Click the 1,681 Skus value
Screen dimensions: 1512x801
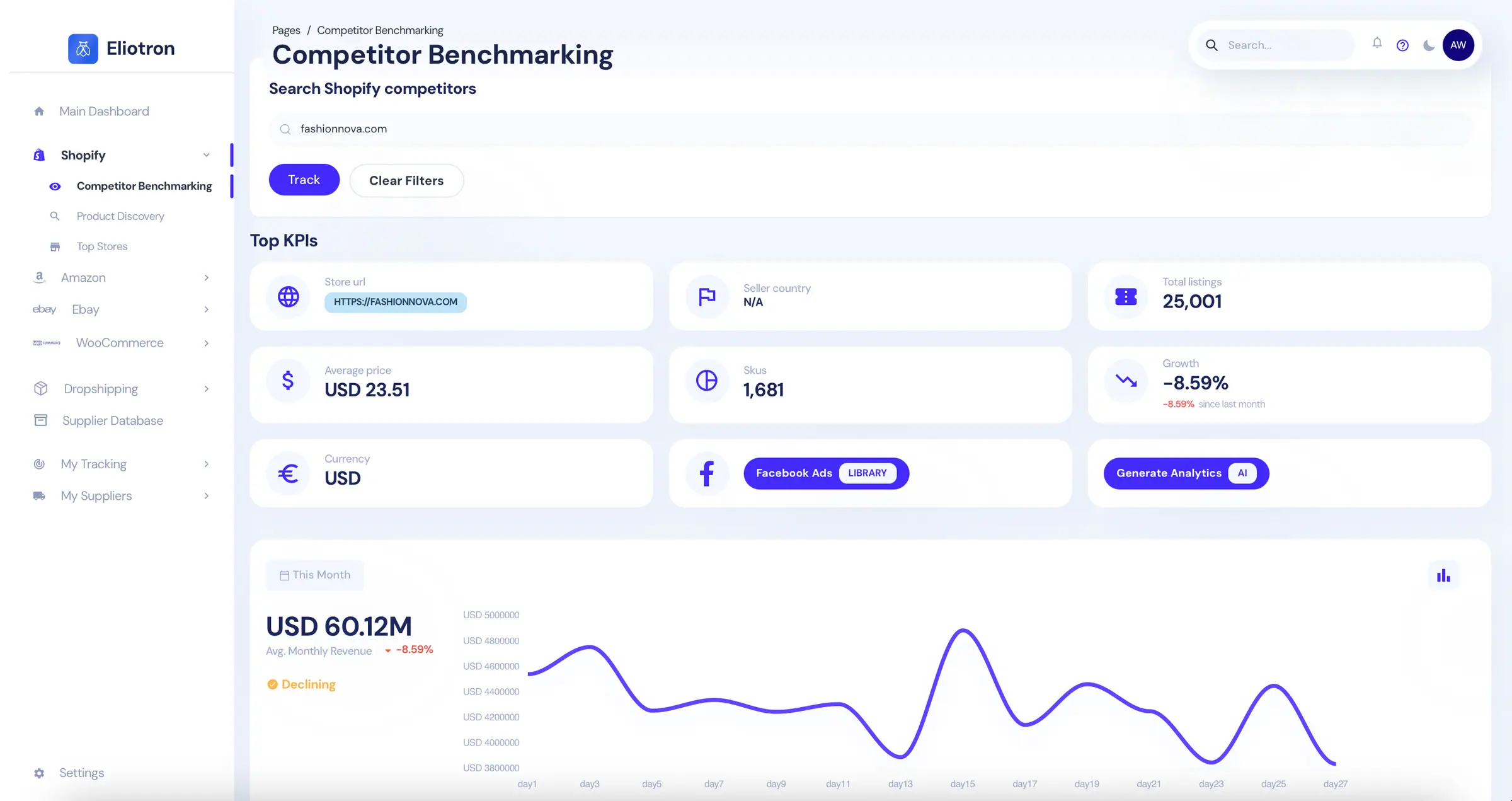tap(763, 389)
